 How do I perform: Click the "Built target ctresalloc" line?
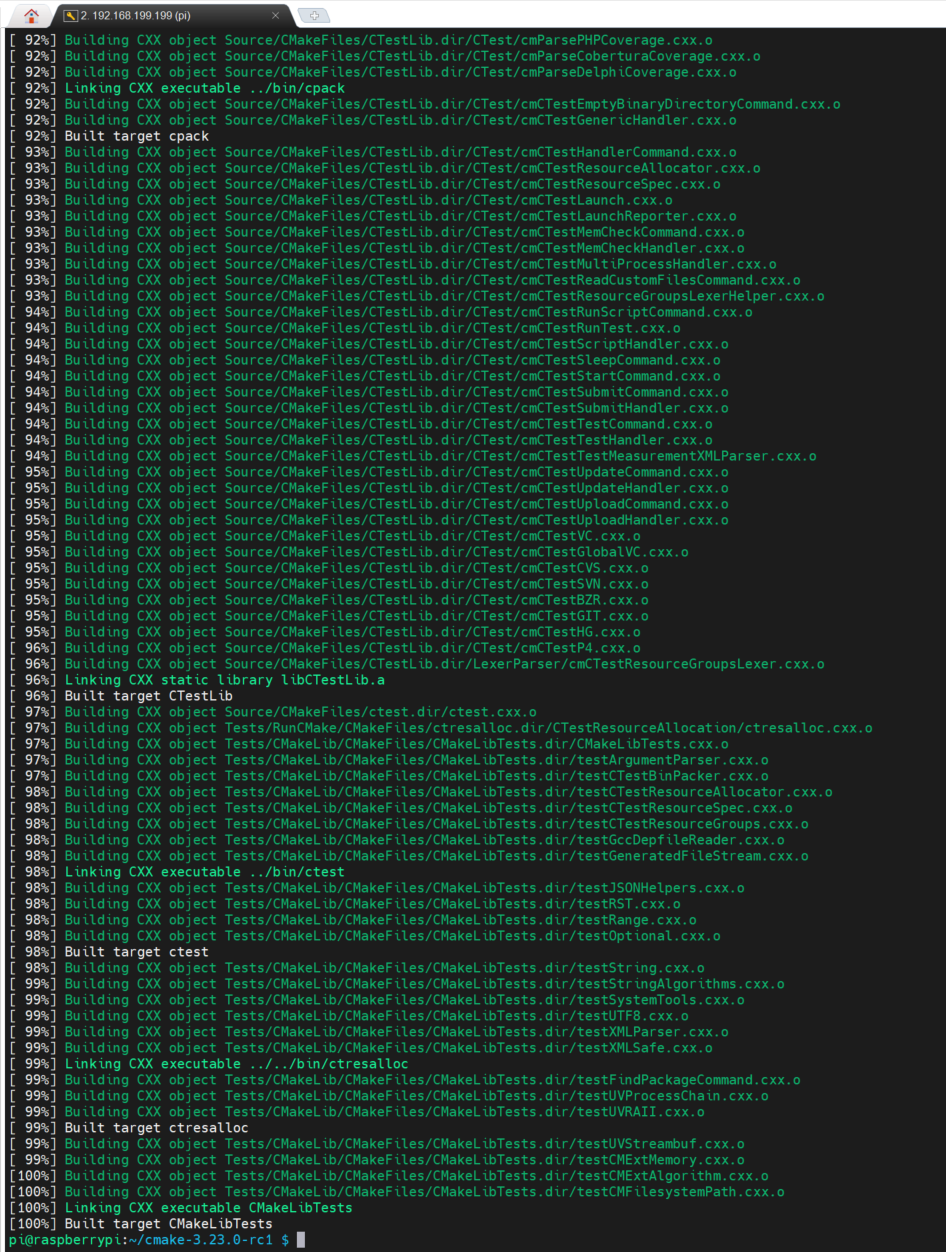point(156,1128)
